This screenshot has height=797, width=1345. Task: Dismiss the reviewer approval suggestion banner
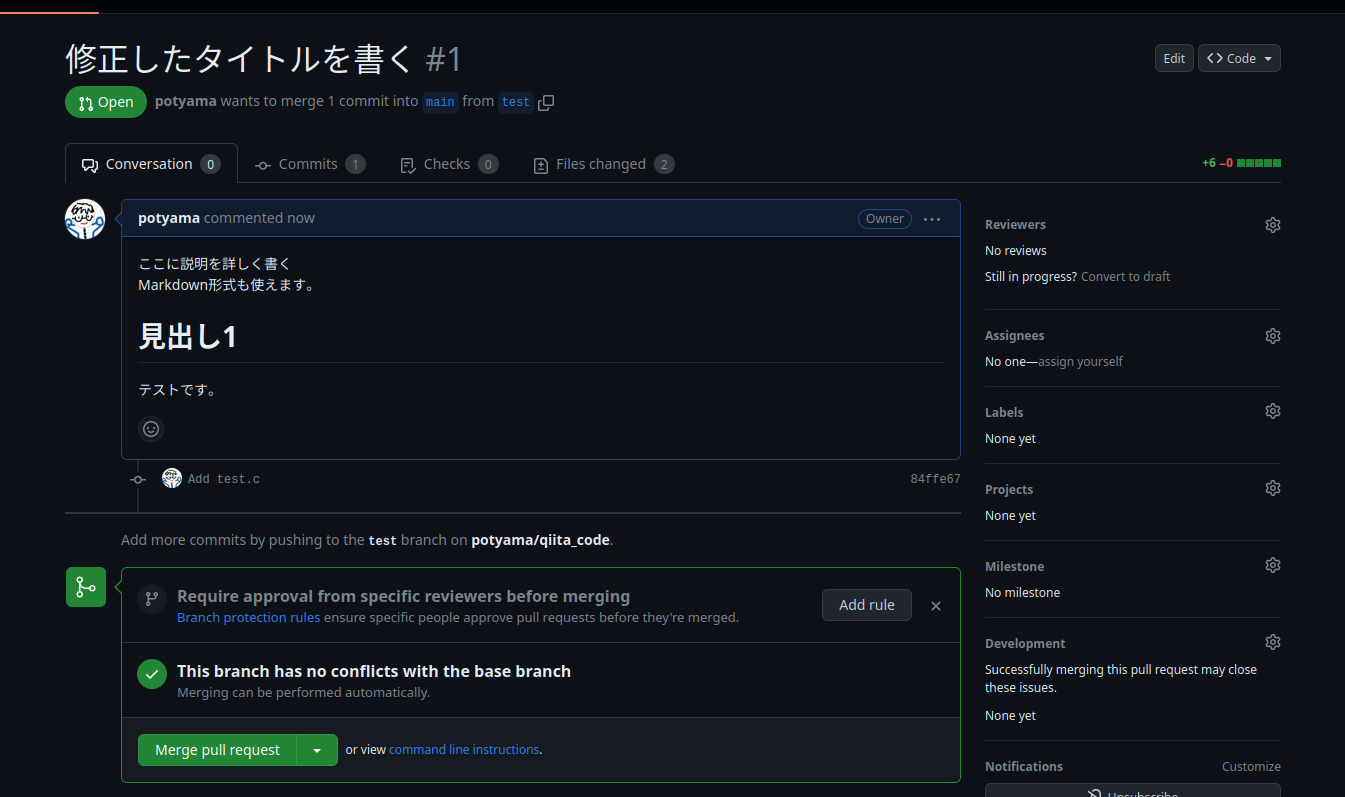pyautogui.click(x=935, y=605)
